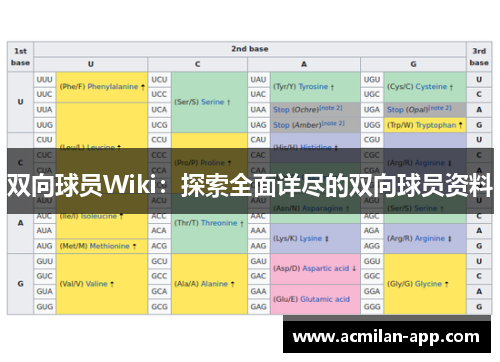
Task: Select the UUG codon cell
Action: (45, 125)
